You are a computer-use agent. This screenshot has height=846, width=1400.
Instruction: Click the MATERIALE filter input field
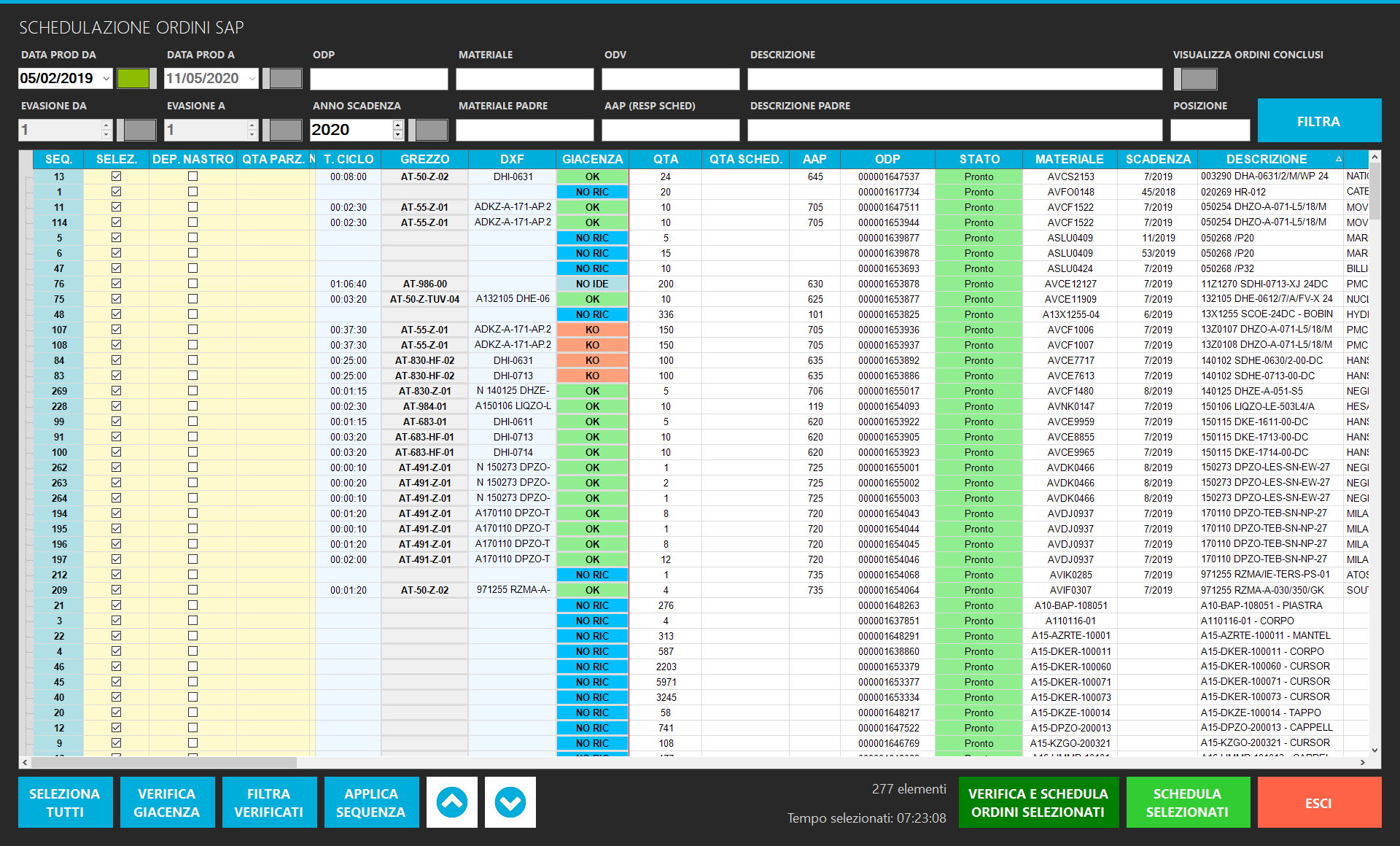pyautogui.click(x=525, y=79)
